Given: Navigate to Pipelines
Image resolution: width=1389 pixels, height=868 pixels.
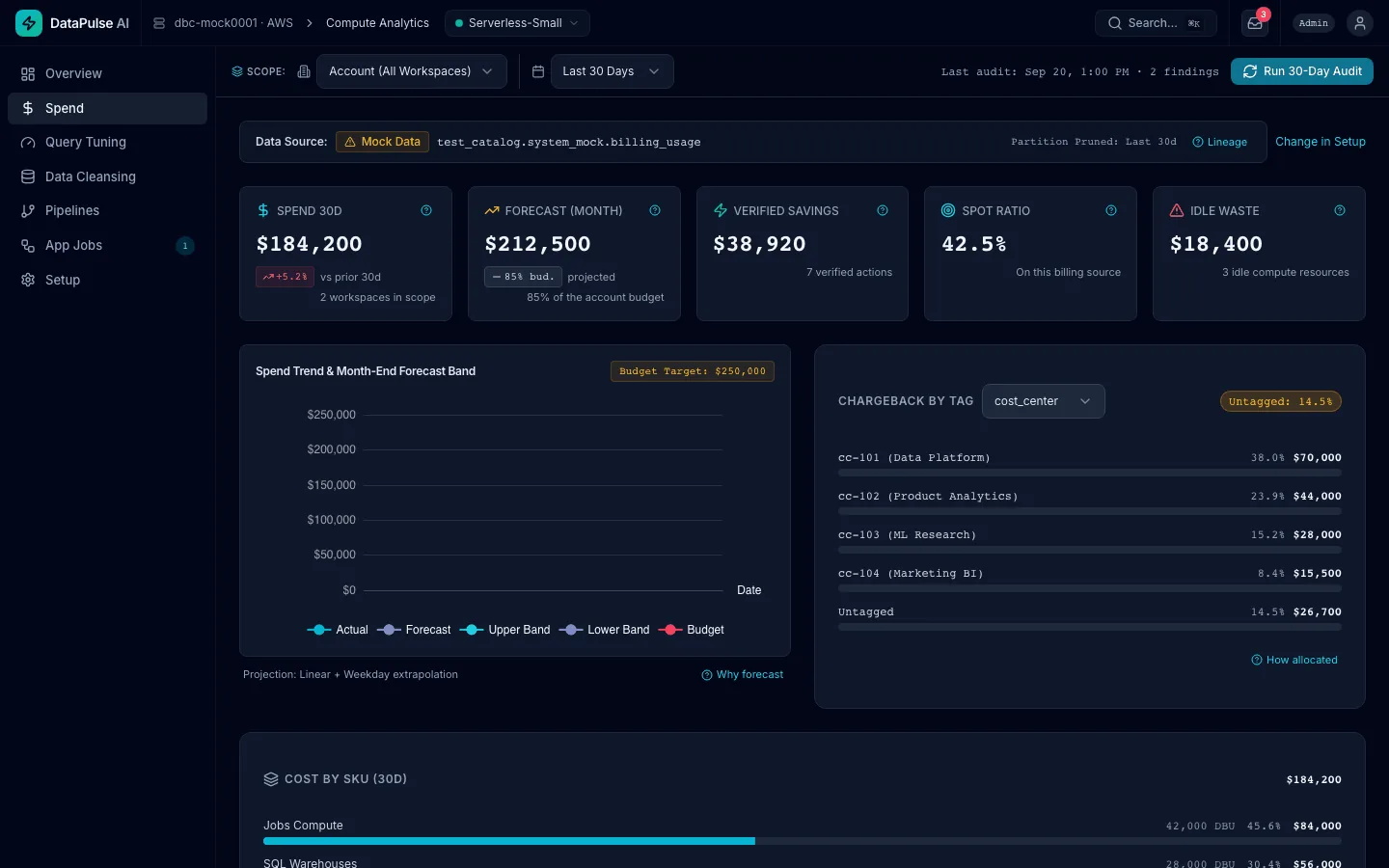Looking at the screenshot, I should [x=107, y=211].
